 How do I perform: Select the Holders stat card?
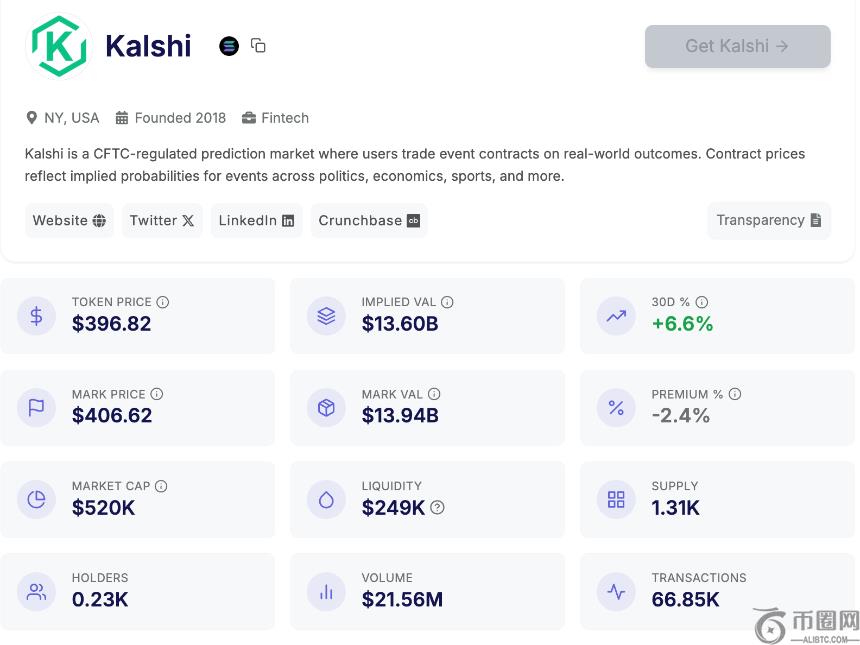pyautogui.click(x=137, y=591)
